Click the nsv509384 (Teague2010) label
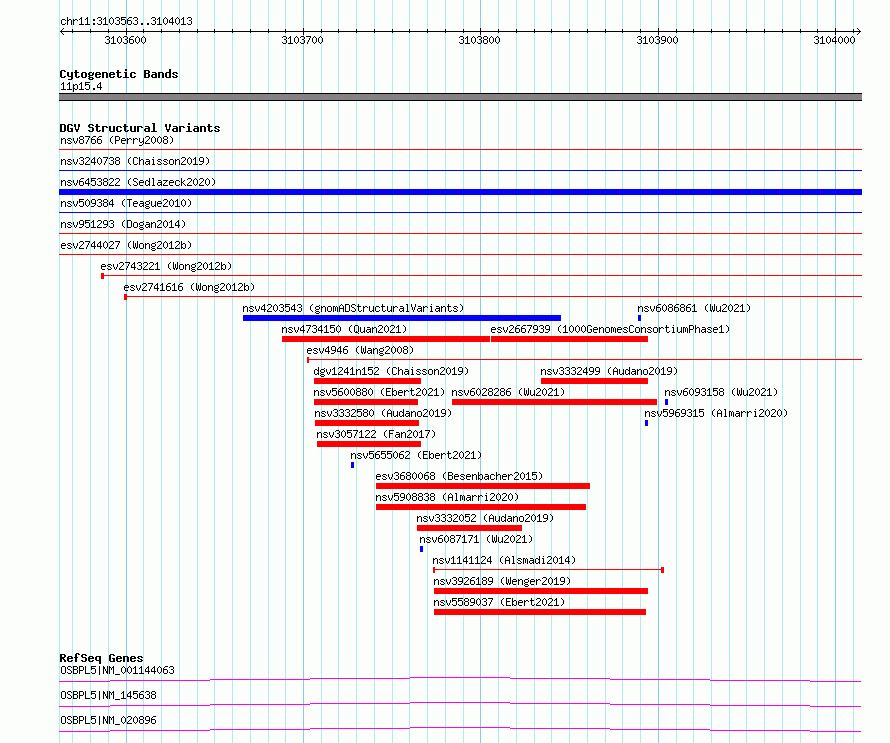This screenshot has height=743, width=890. pyautogui.click(x=126, y=203)
